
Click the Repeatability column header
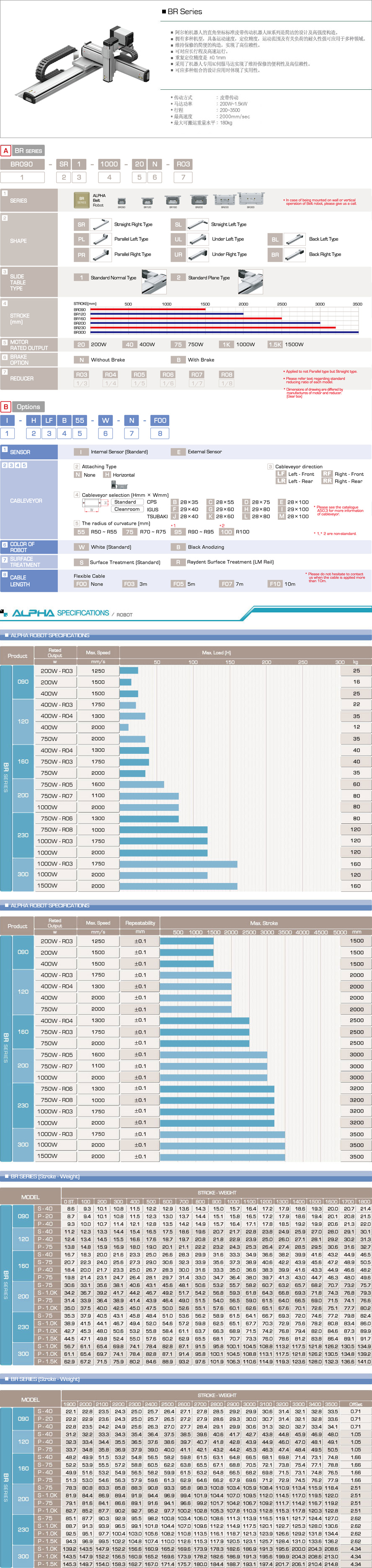pyautogui.click(x=140, y=923)
